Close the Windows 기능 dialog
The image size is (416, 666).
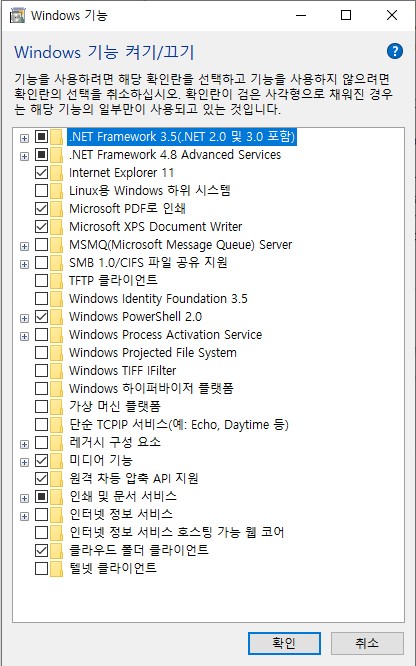[x=392, y=15]
